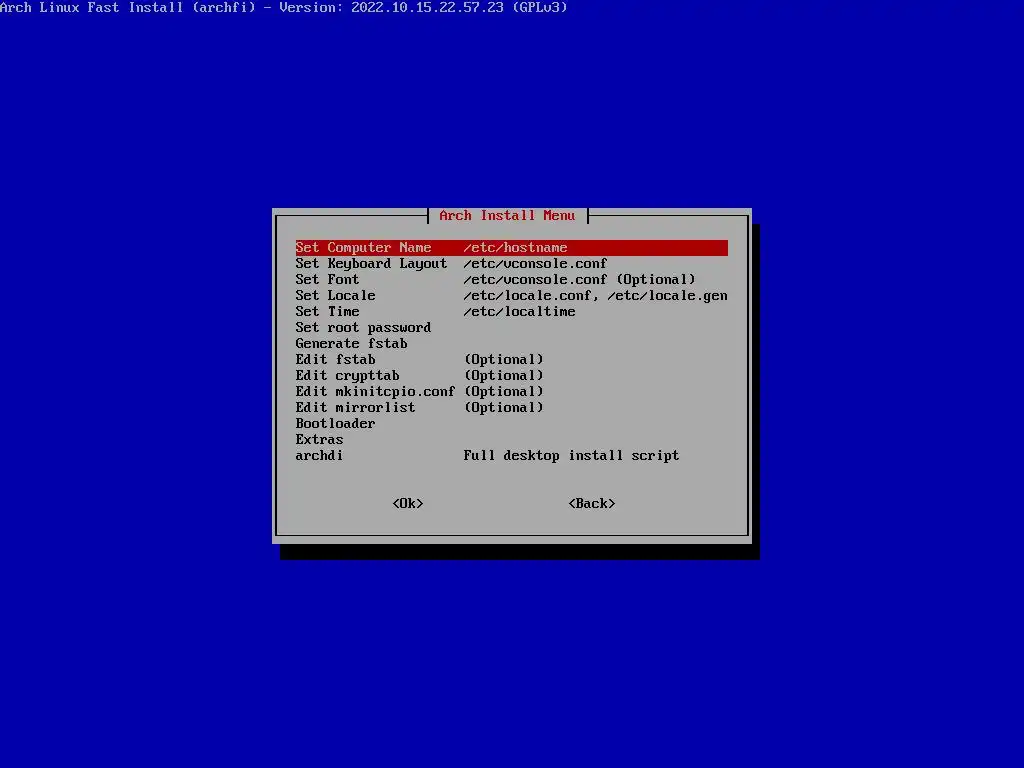Viewport: 1024px width, 768px height.
Task: Click the /etc/locale.conf, /etc/locale.gen text
Action: tap(595, 296)
